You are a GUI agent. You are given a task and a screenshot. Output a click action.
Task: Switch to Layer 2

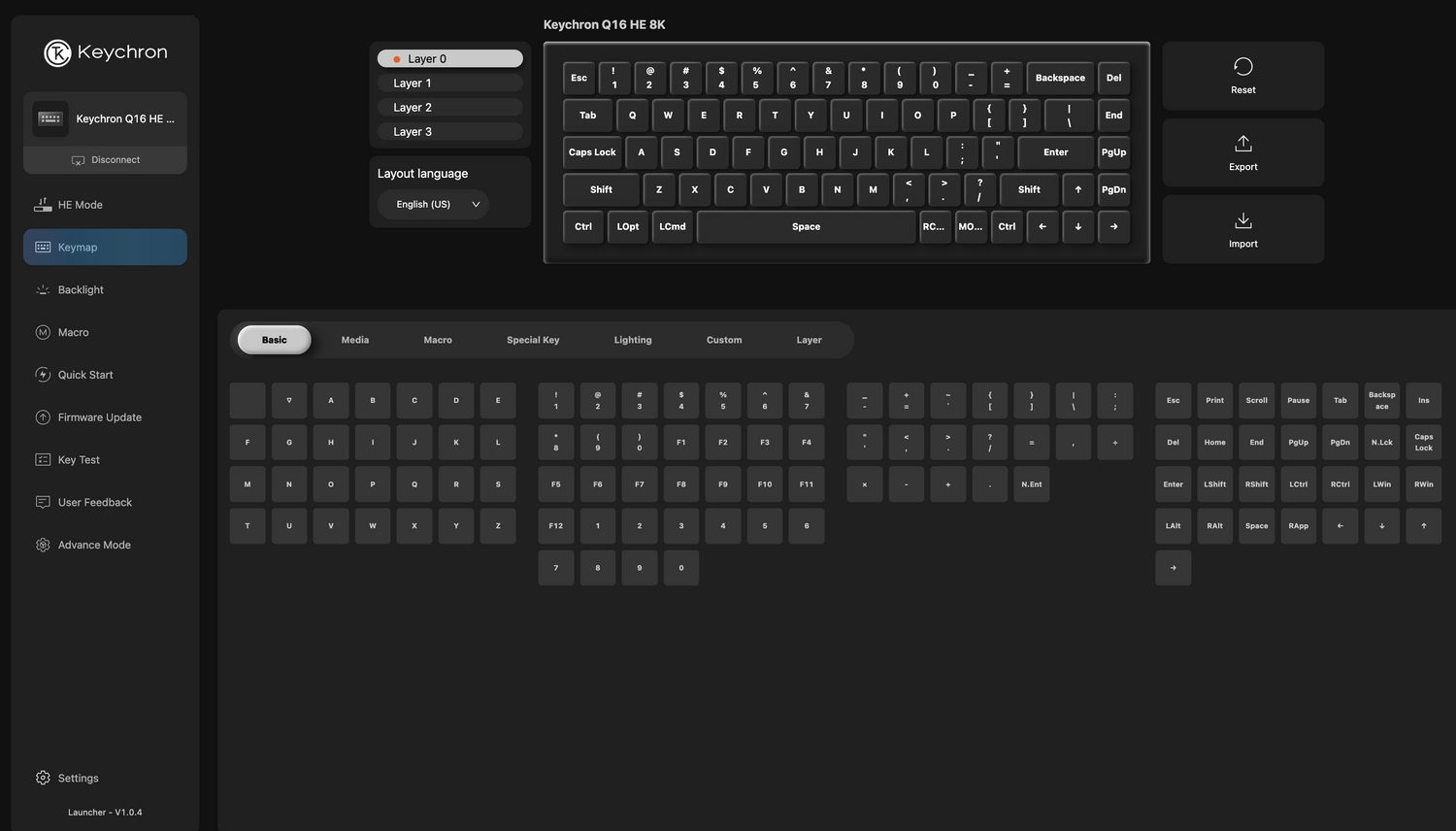(449, 108)
